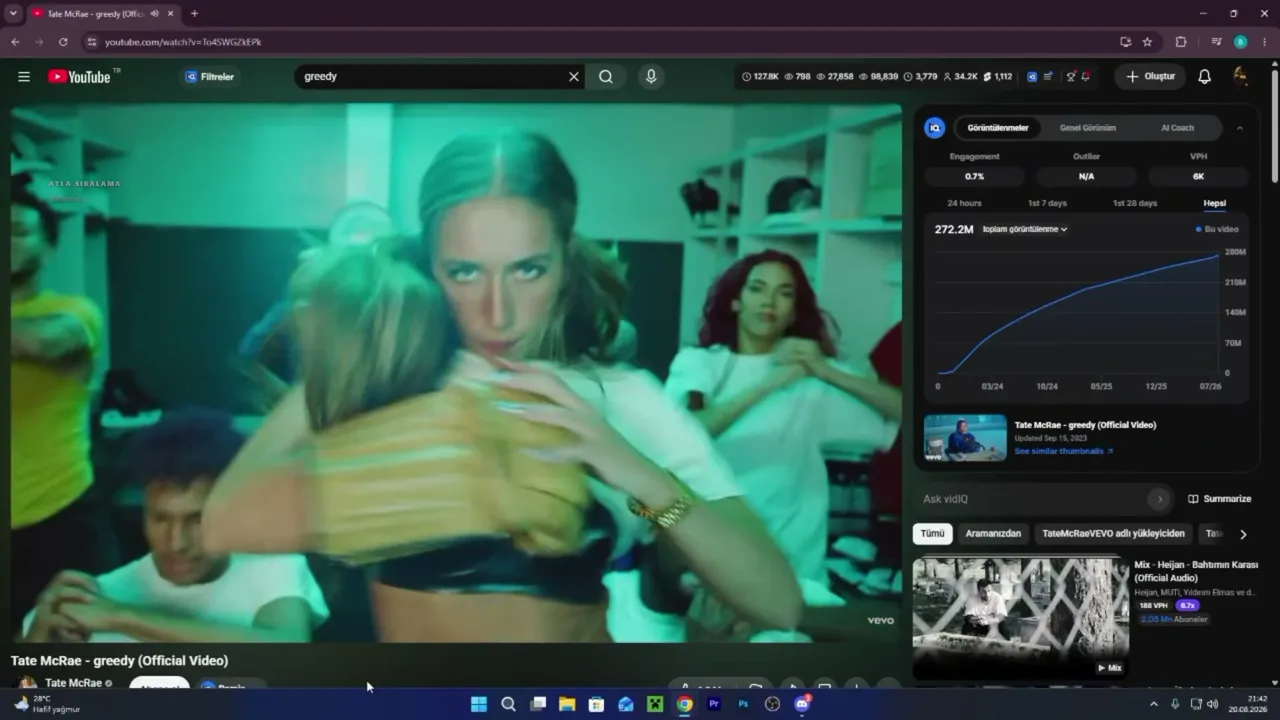Viewport: 1280px width, 720px height.
Task: Mute the tab via speaker icon
Action: pyautogui.click(x=154, y=14)
